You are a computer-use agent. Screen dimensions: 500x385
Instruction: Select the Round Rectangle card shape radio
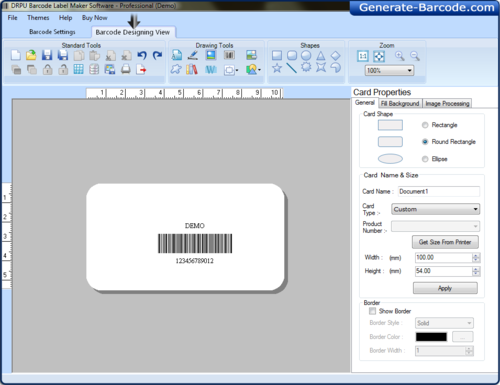[425, 142]
